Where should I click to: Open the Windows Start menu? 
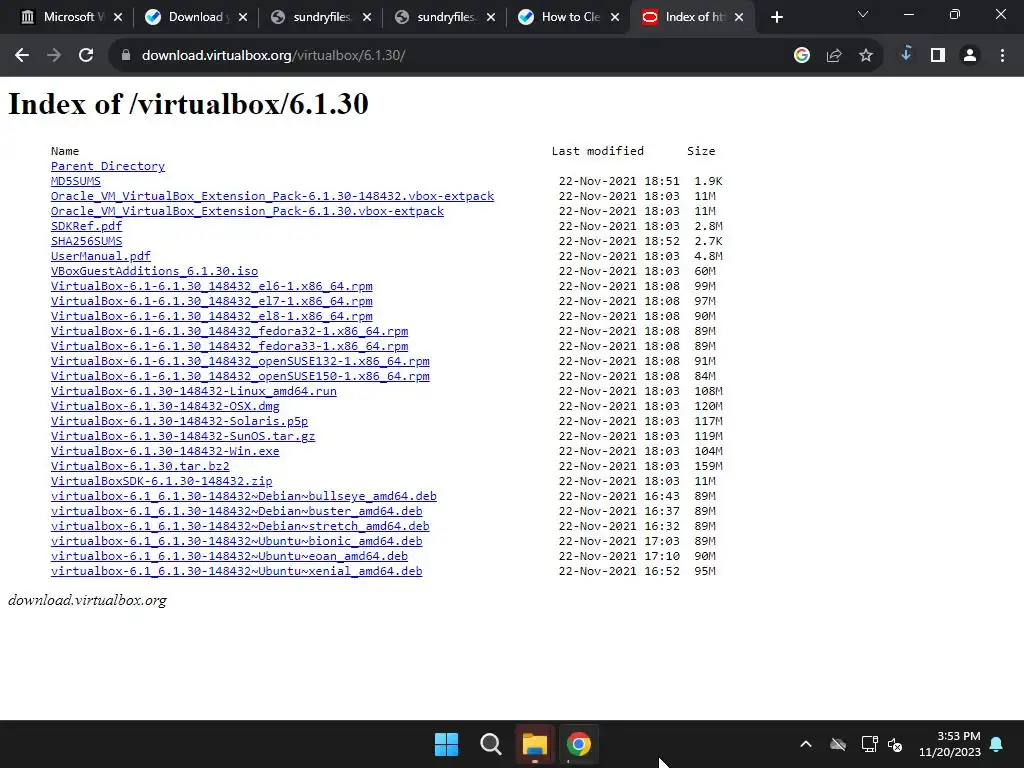point(447,744)
